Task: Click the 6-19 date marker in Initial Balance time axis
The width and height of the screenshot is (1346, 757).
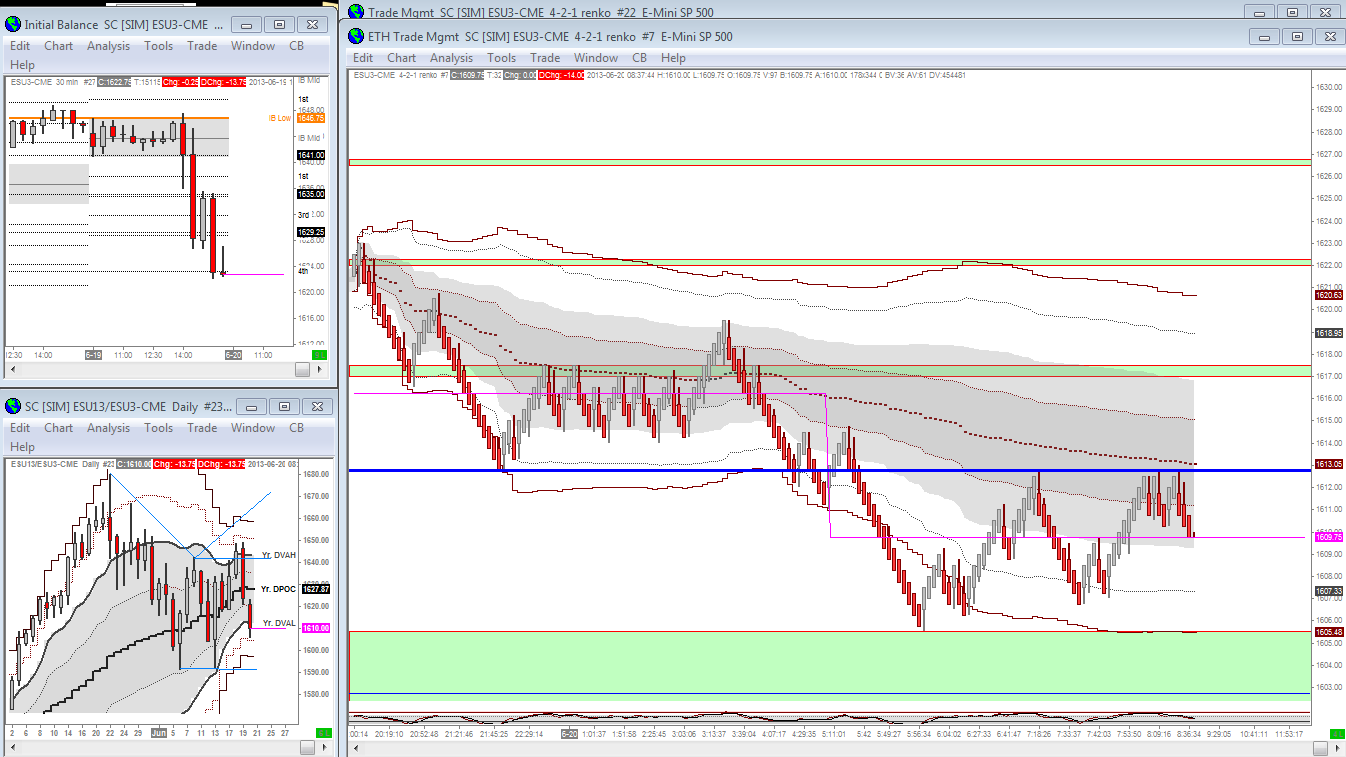Action: 93,355
